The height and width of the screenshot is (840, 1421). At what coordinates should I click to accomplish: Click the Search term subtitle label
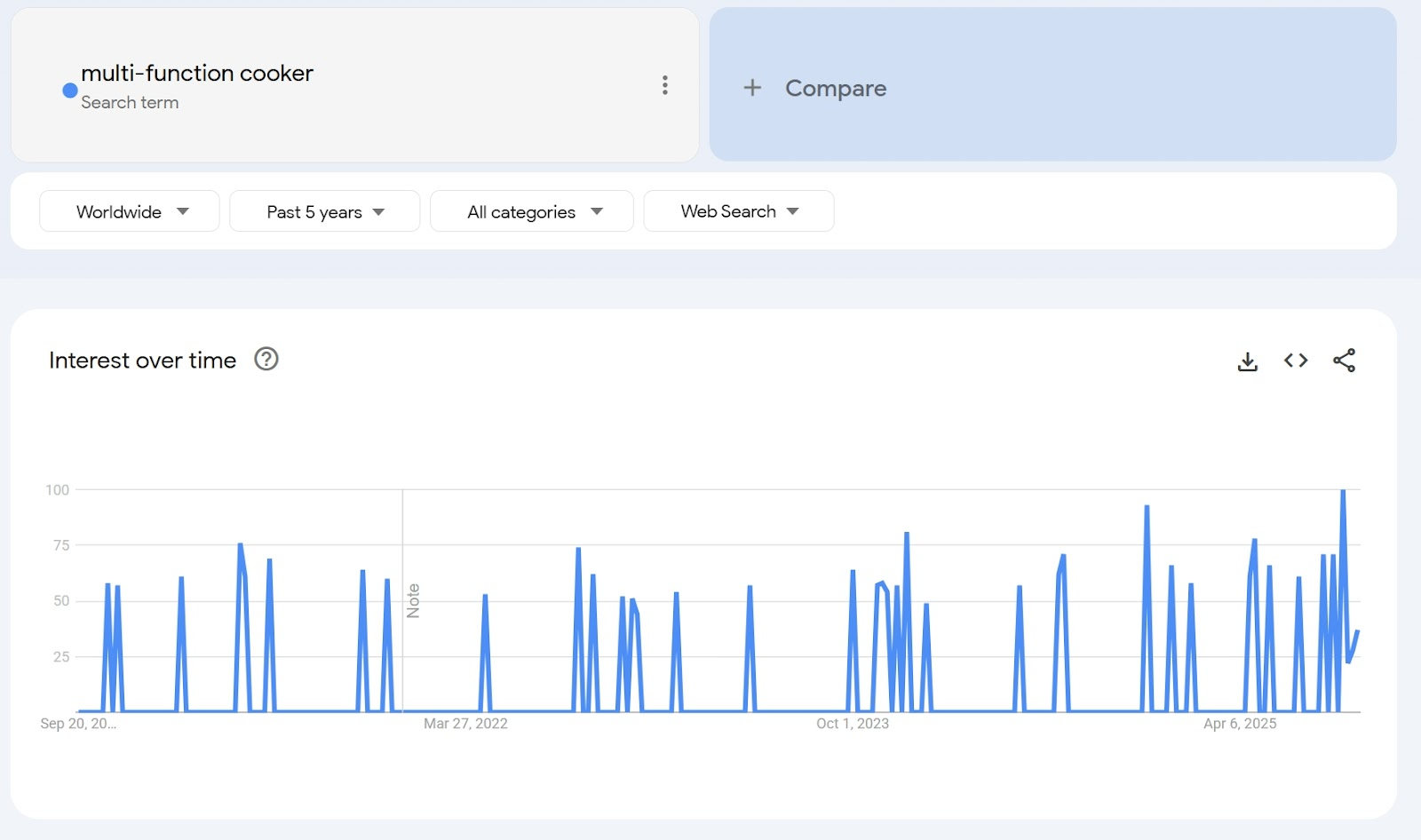[x=130, y=102]
